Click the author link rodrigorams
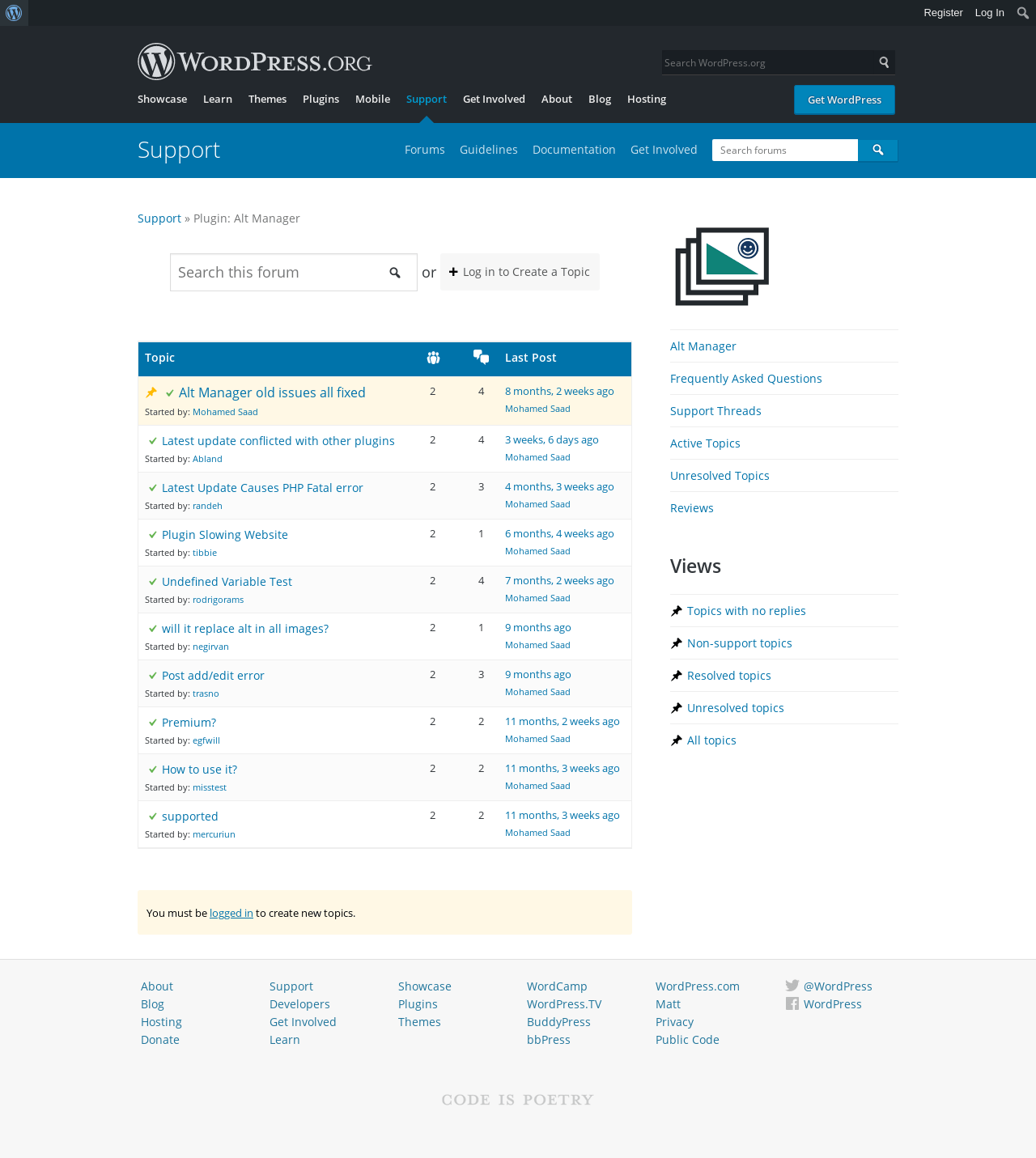 click(218, 600)
